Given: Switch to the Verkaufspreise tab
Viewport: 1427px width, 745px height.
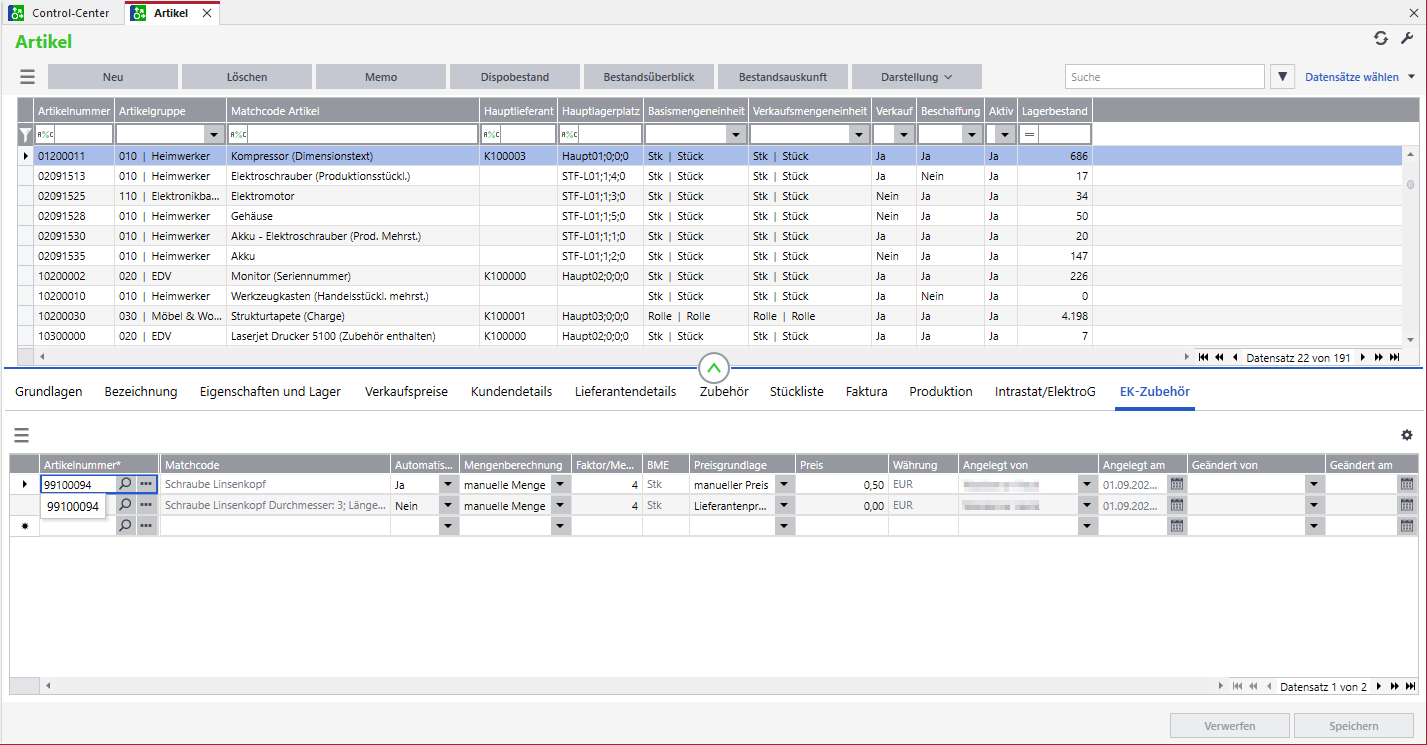Looking at the screenshot, I should click(406, 392).
